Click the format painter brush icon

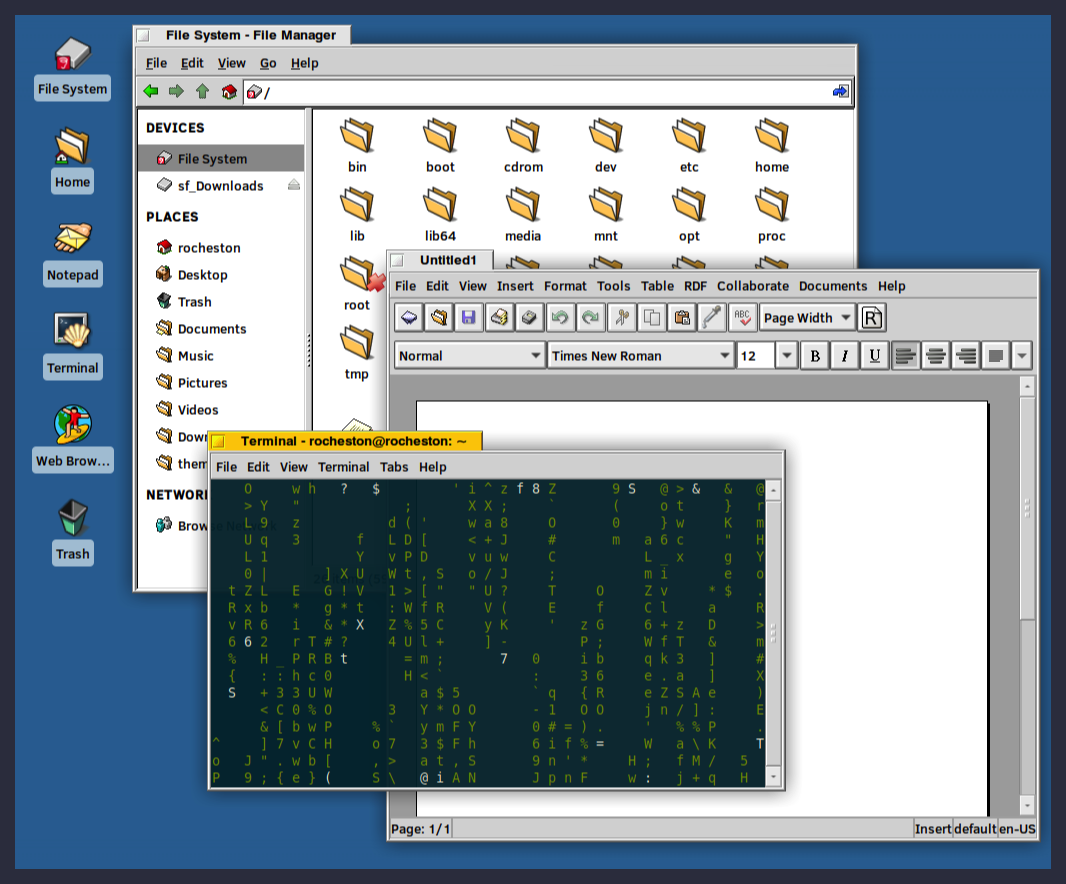[x=712, y=318]
